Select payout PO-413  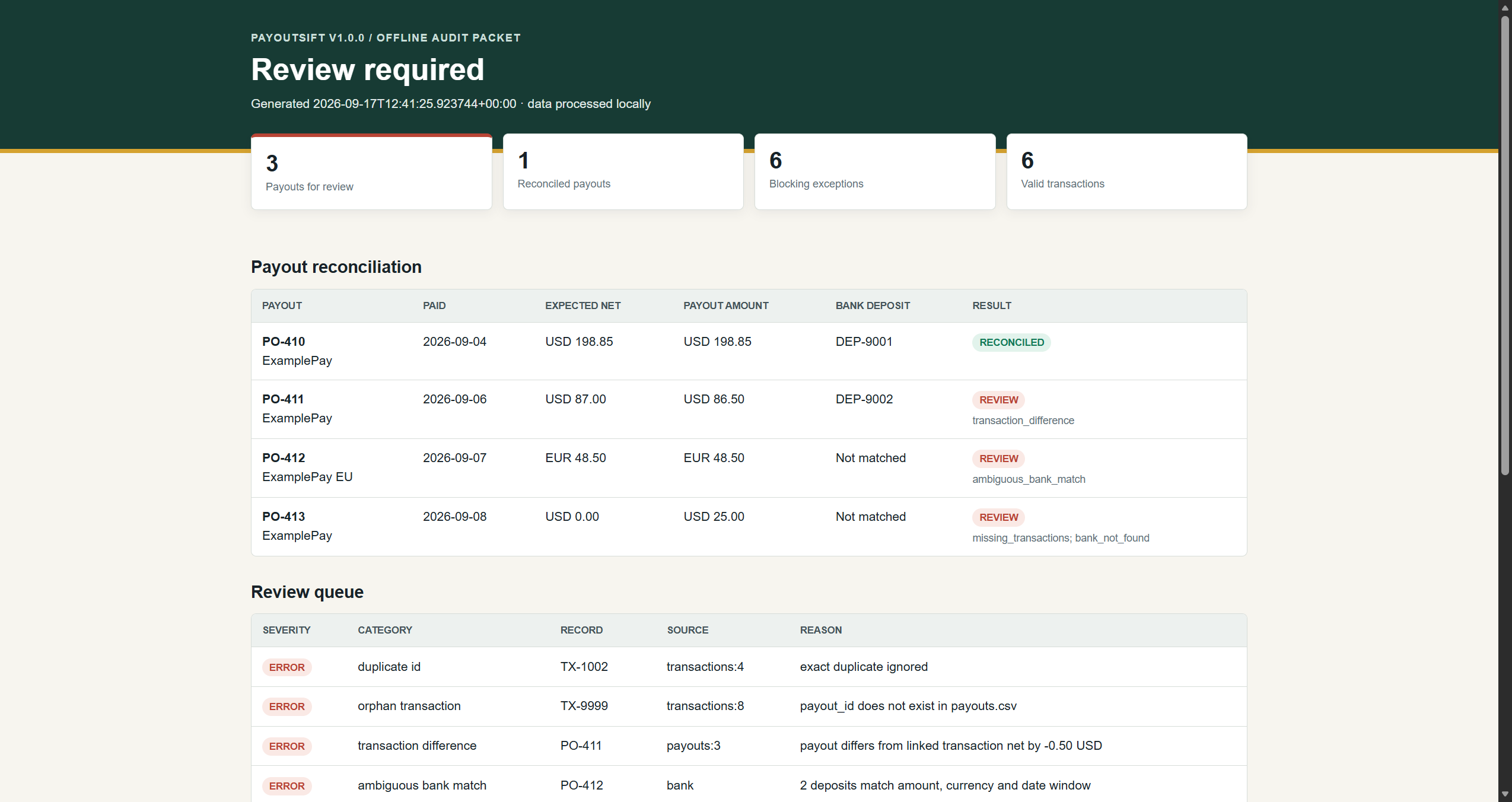(x=284, y=517)
